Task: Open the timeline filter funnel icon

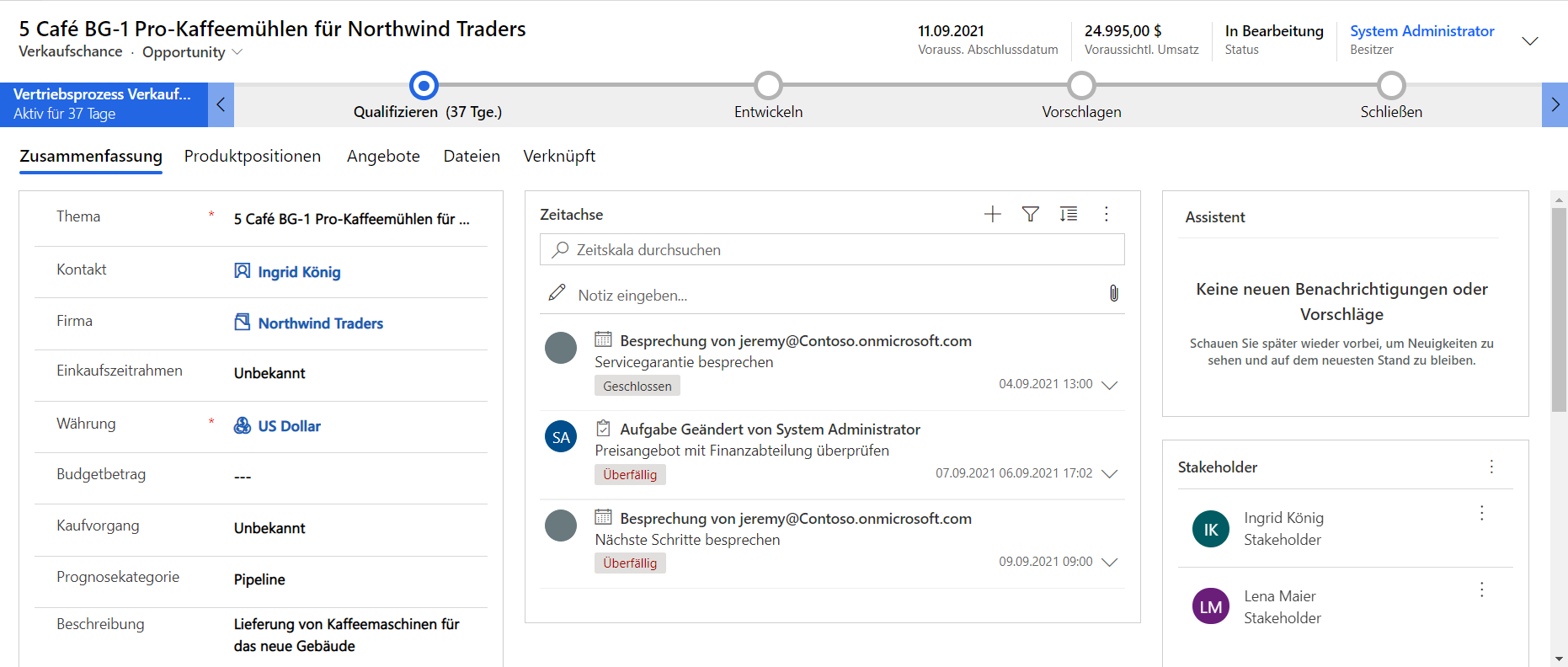Action: tap(1030, 214)
